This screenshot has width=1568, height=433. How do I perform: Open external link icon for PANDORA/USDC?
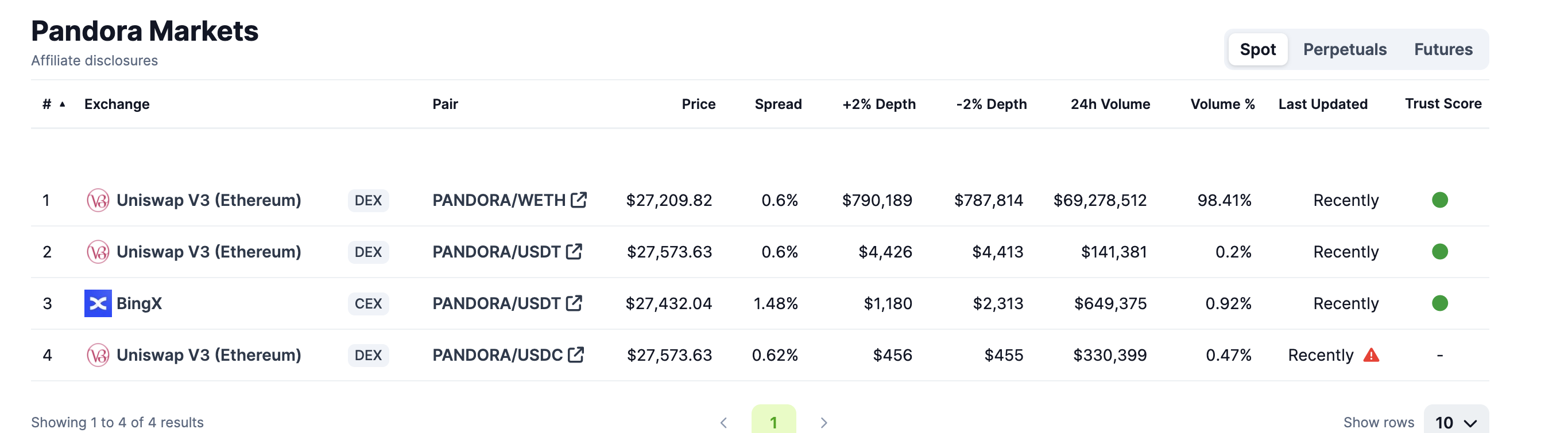(x=576, y=354)
